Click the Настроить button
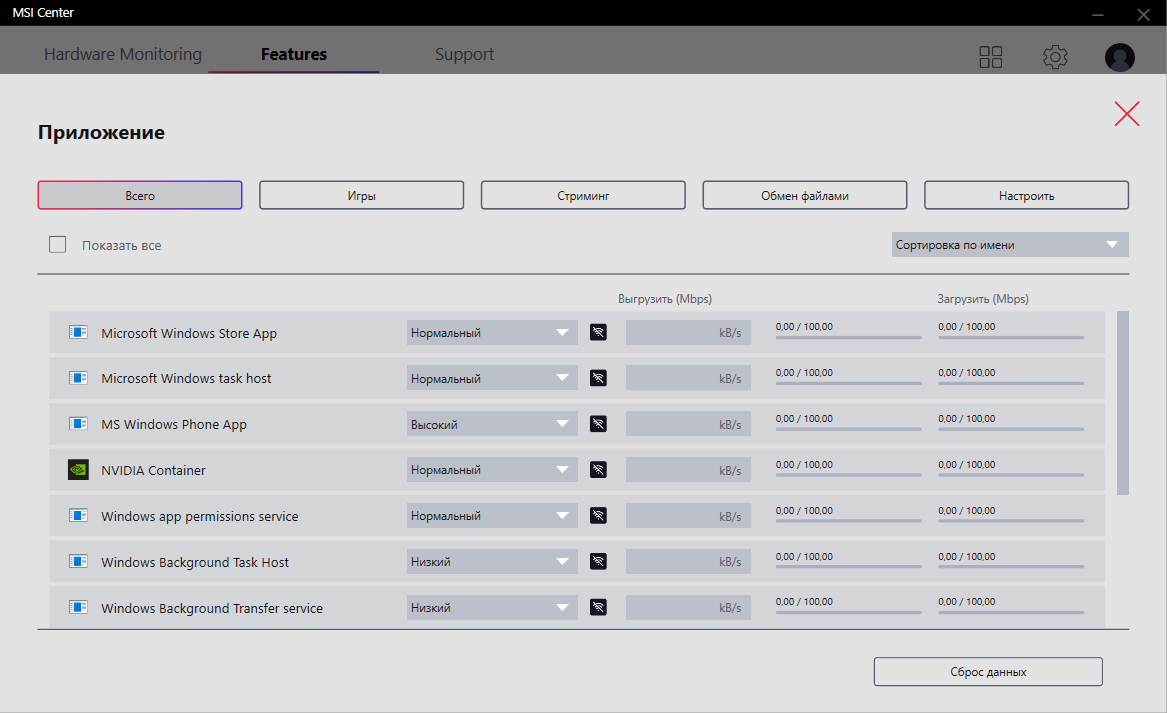 tap(1026, 195)
